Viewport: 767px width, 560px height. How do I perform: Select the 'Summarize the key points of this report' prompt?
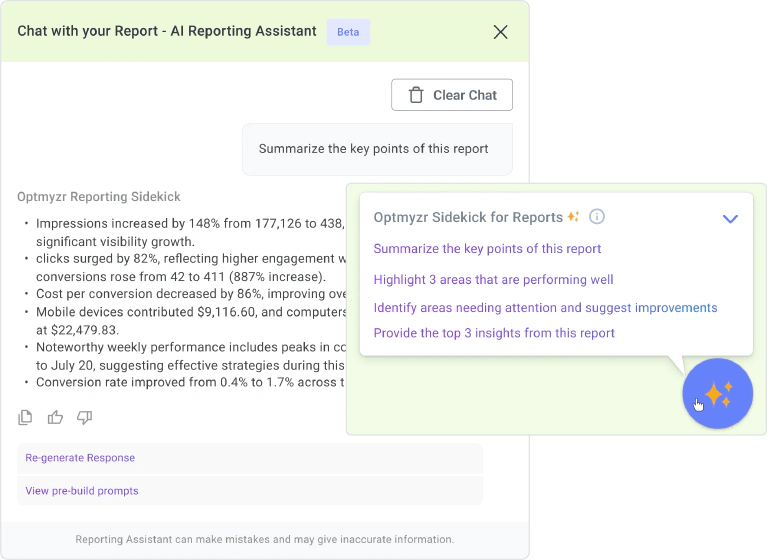tap(487, 248)
